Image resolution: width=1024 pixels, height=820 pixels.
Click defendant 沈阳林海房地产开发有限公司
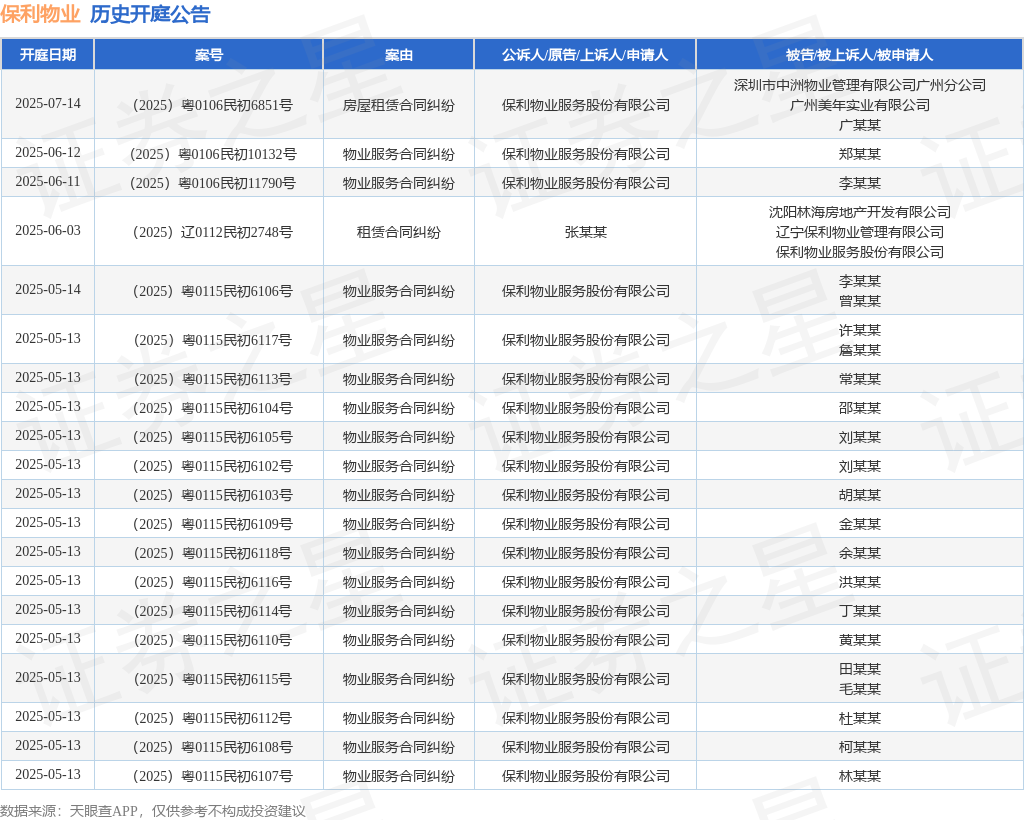click(x=859, y=212)
